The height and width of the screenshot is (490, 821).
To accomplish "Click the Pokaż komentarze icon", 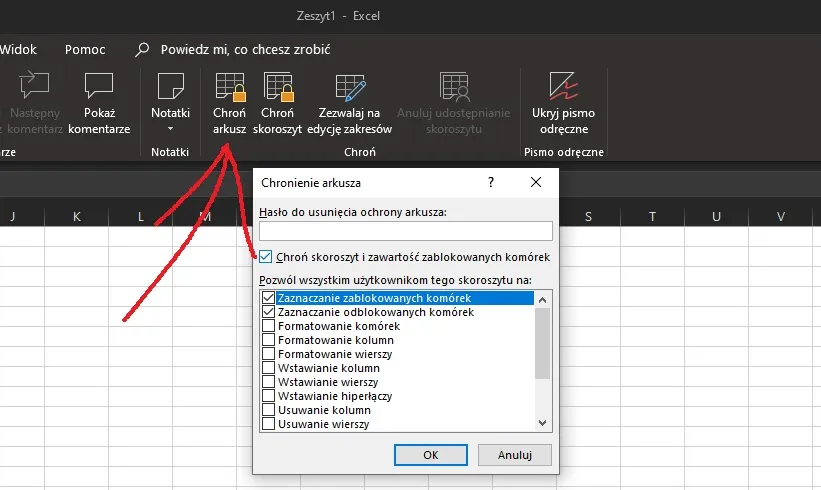I will pyautogui.click(x=99, y=89).
